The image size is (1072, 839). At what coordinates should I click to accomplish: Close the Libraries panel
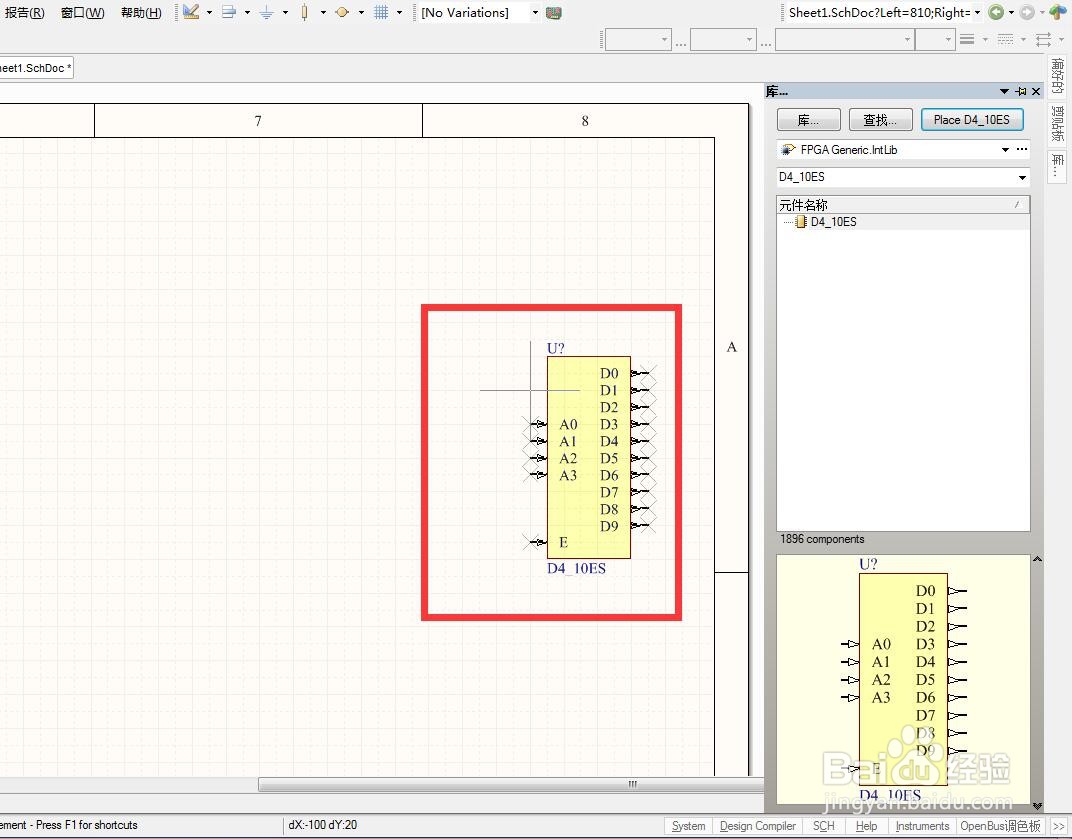point(1036,91)
